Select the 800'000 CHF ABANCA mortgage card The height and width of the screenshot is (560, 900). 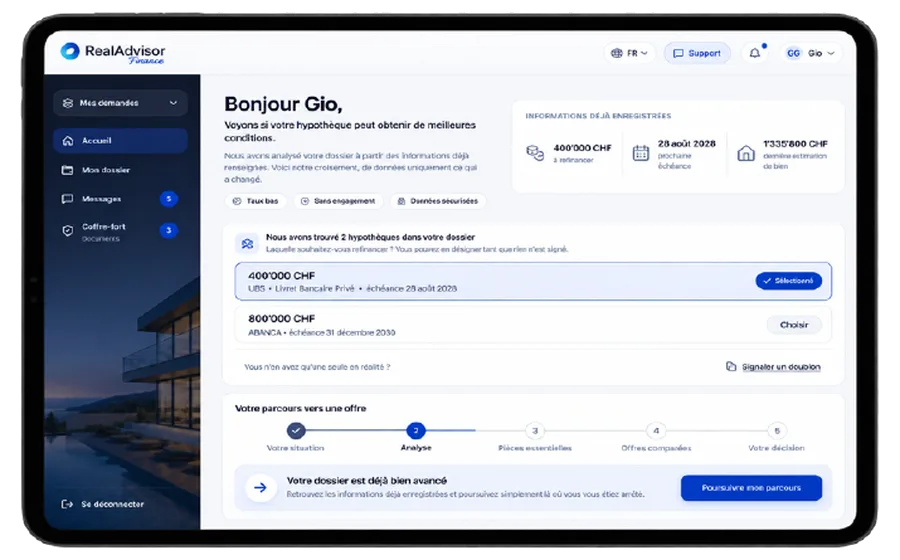click(533, 325)
